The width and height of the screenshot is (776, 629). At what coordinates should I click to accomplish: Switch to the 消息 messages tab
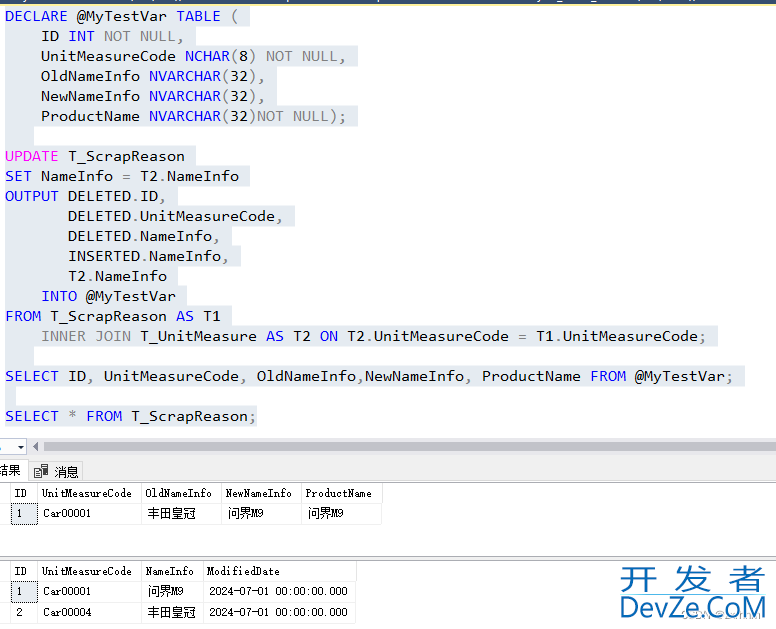(55, 472)
